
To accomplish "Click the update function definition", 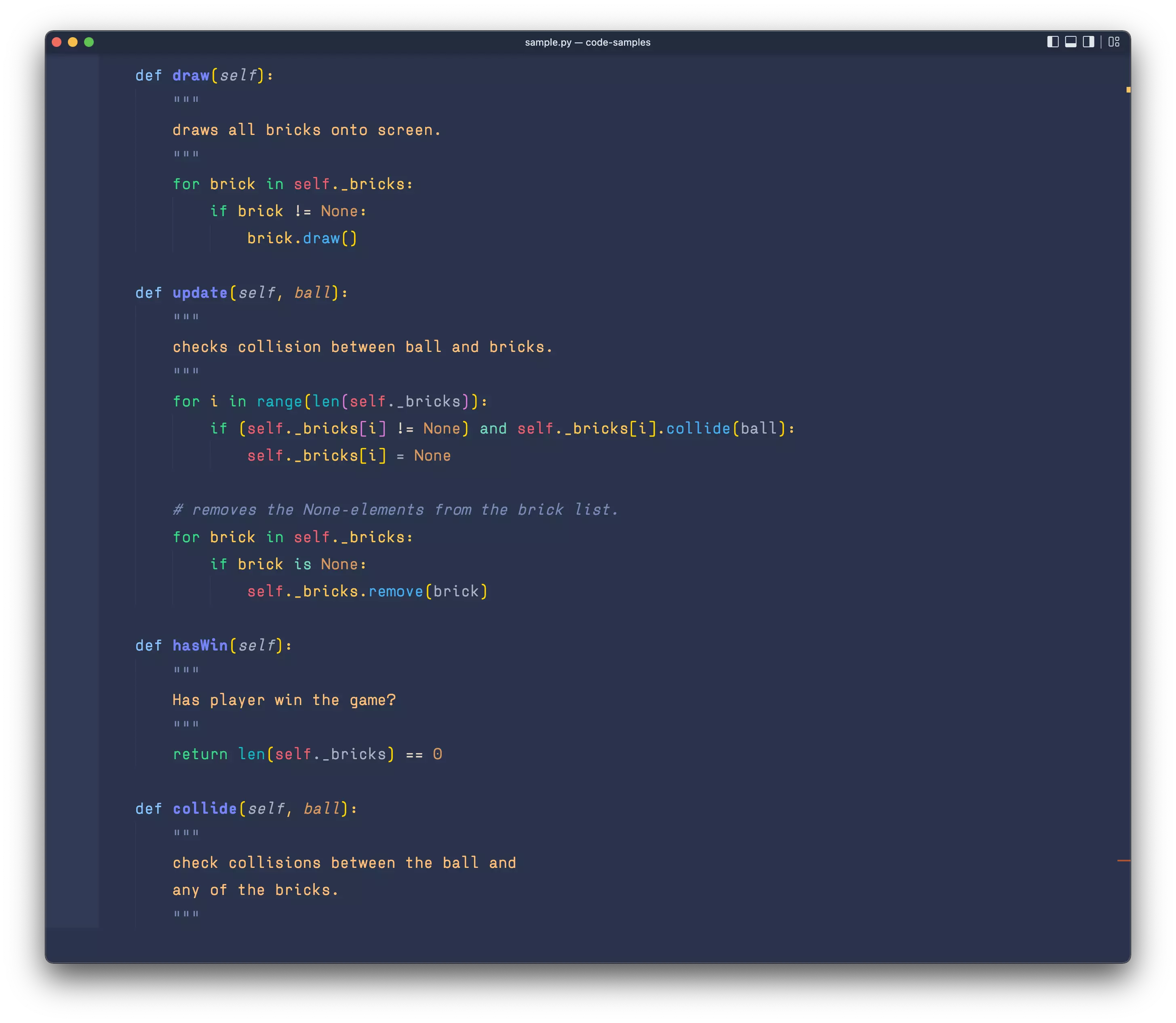I will [x=200, y=292].
